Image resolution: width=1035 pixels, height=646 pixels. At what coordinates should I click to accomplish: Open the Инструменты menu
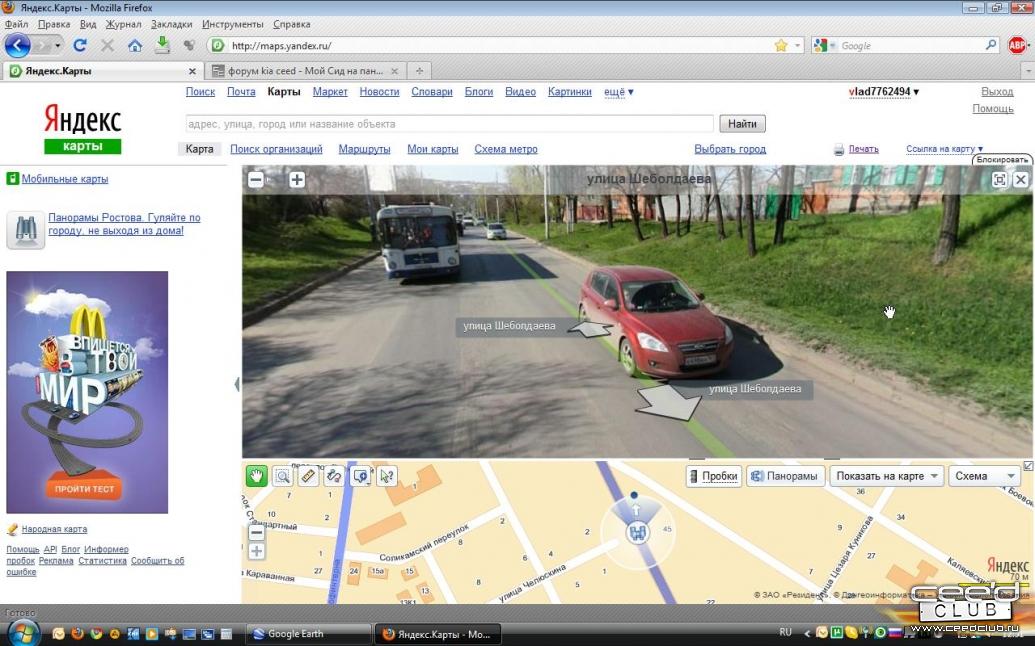(x=232, y=24)
